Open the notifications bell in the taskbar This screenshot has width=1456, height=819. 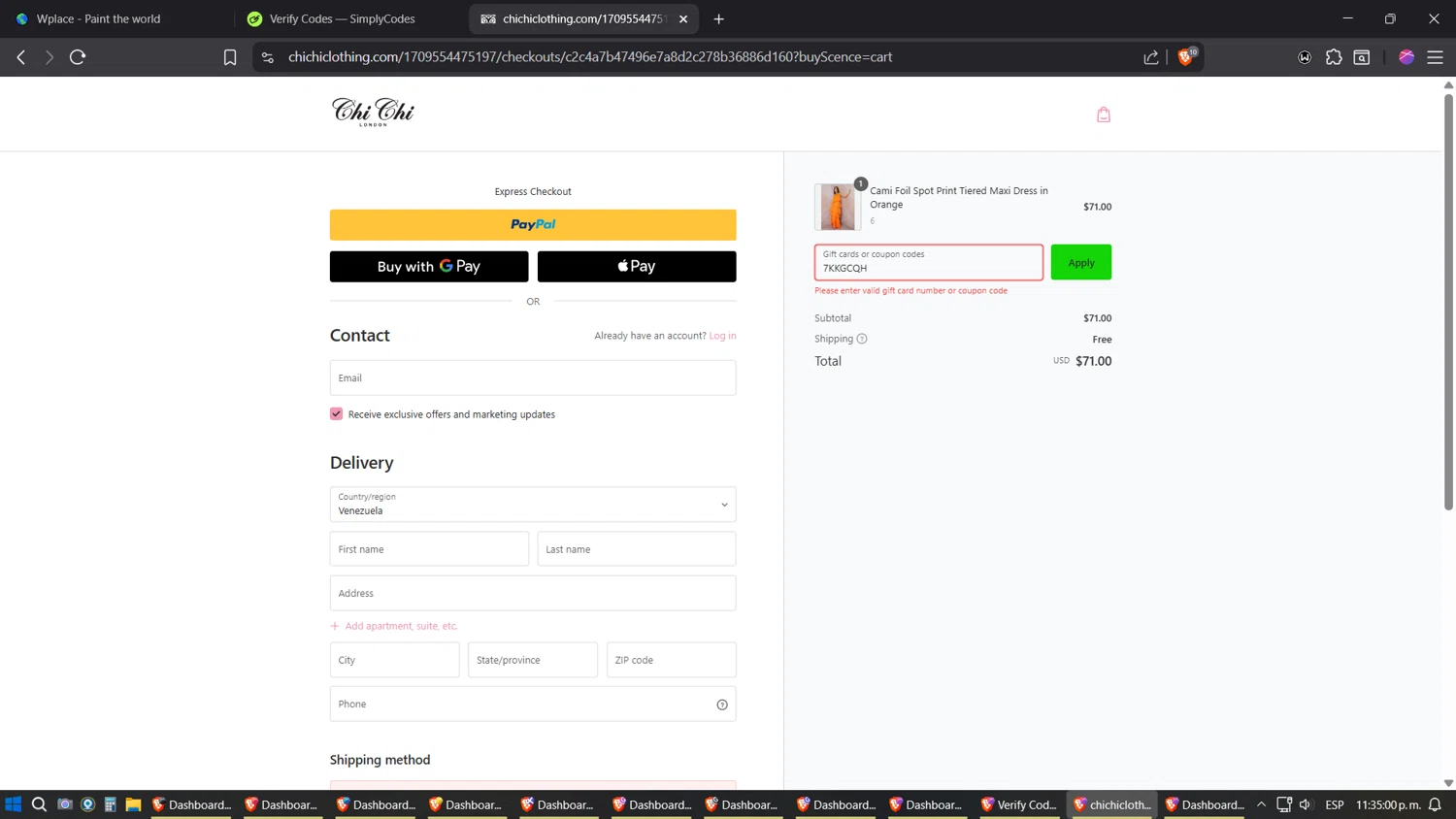pos(1435,804)
